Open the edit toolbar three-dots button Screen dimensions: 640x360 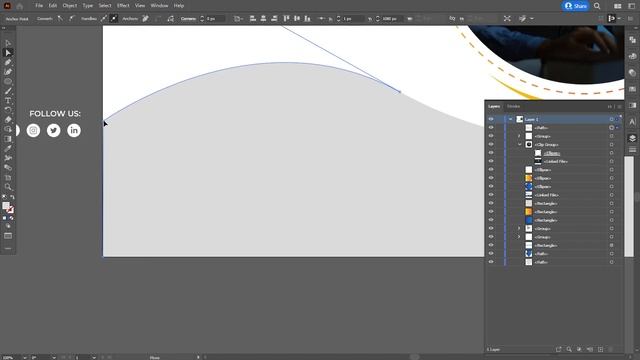[8, 248]
